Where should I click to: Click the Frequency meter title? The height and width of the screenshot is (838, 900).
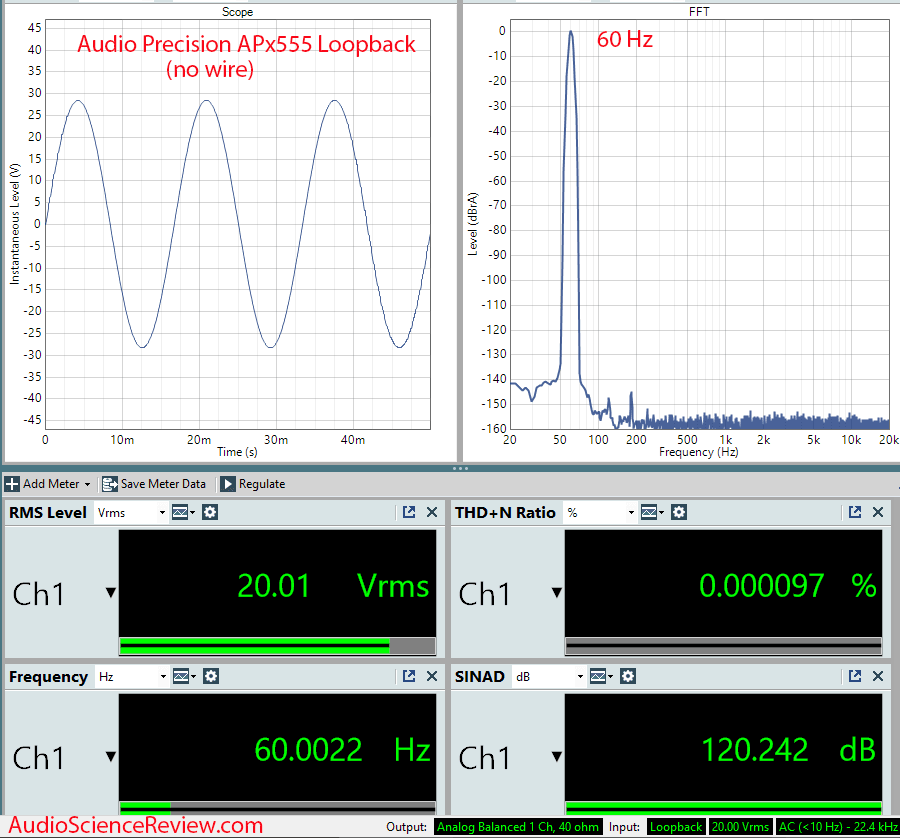48,677
